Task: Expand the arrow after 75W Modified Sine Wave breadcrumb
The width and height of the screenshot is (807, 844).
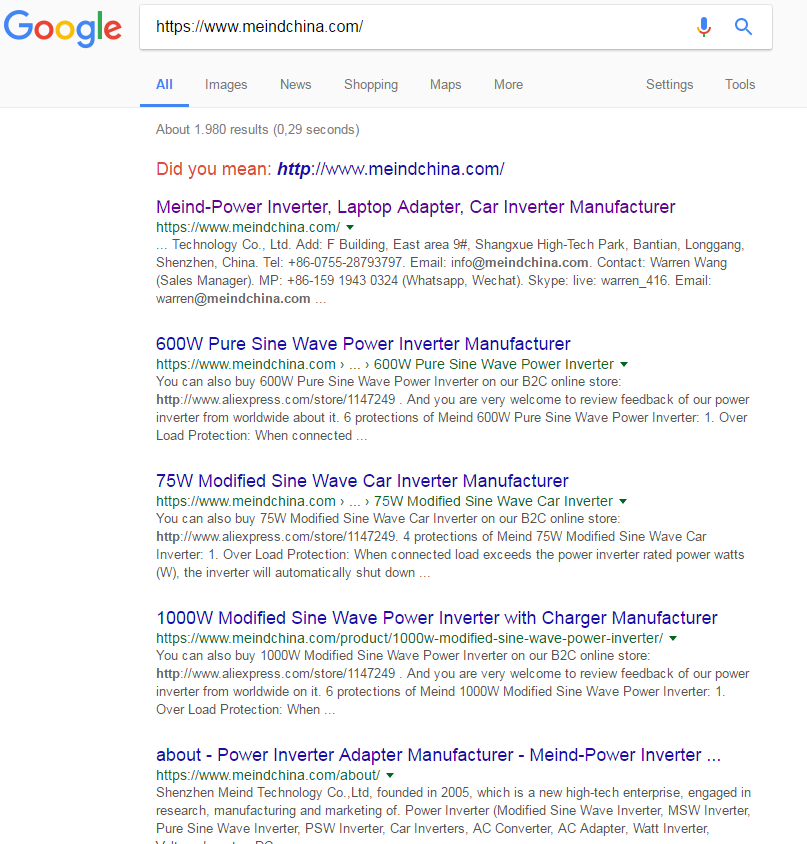Action: (x=623, y=501)
